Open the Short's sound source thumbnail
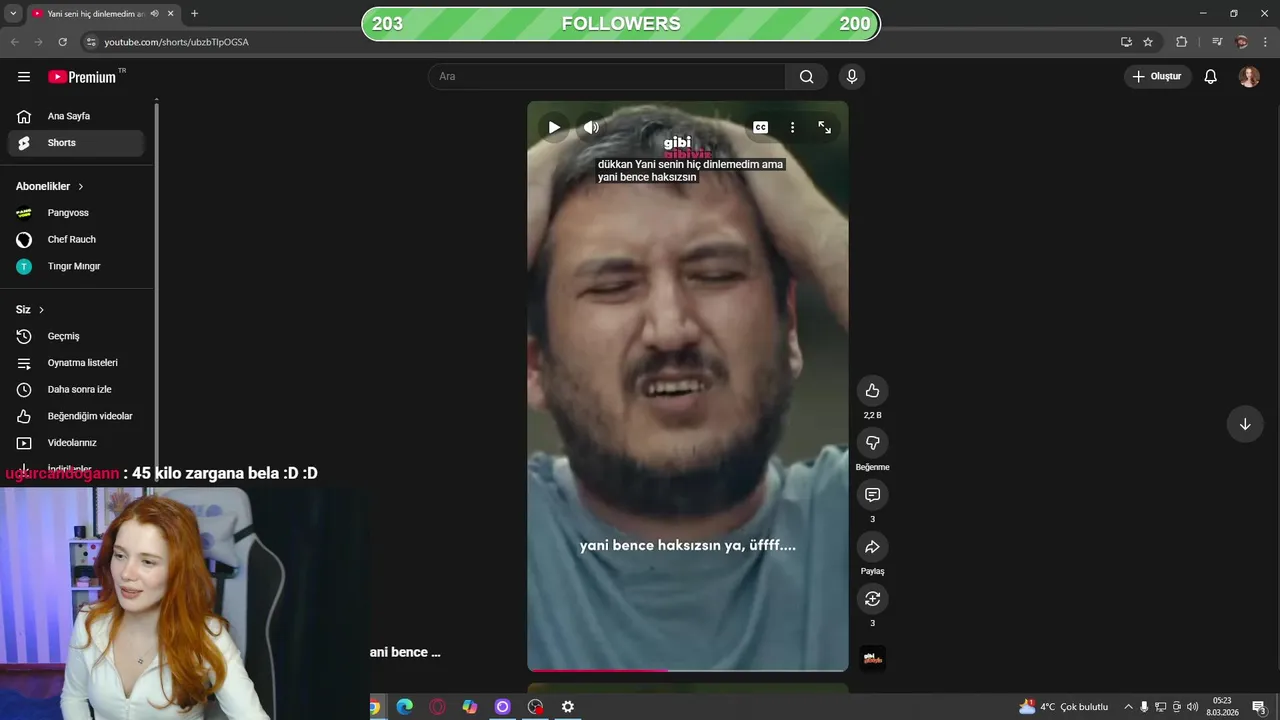 coord(872,658)
